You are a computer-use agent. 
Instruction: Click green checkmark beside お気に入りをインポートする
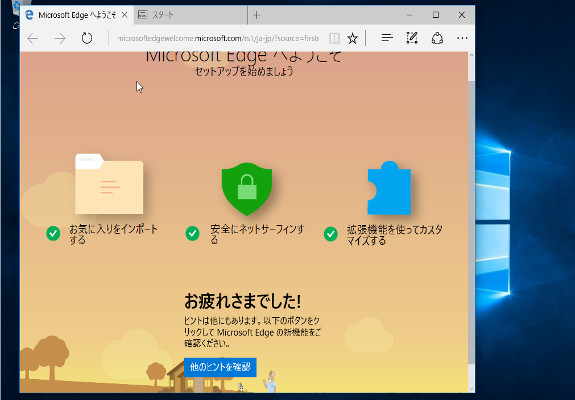click(53, 233)
